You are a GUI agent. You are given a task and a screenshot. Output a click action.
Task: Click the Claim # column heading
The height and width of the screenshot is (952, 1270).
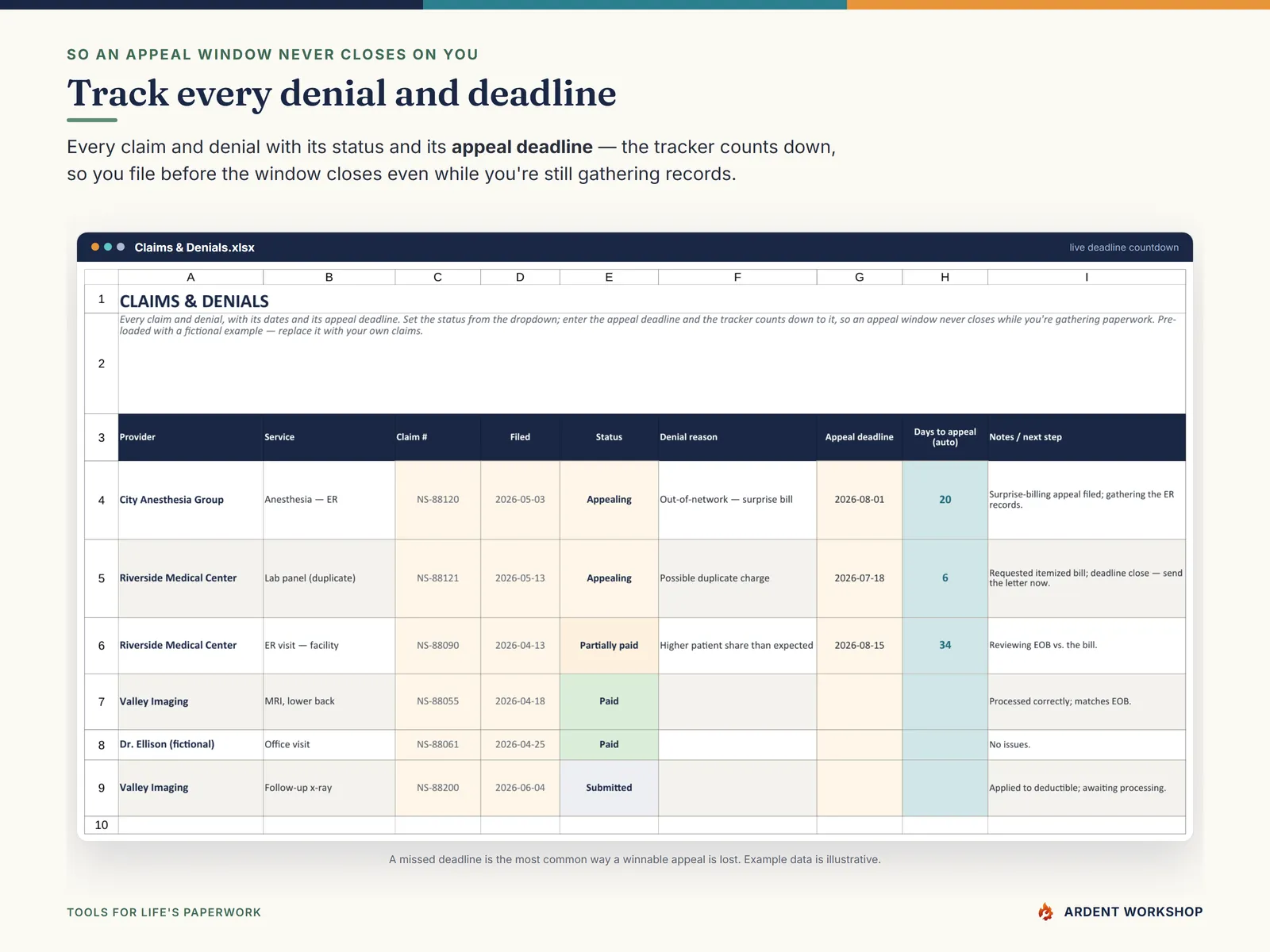click(438, 437)
